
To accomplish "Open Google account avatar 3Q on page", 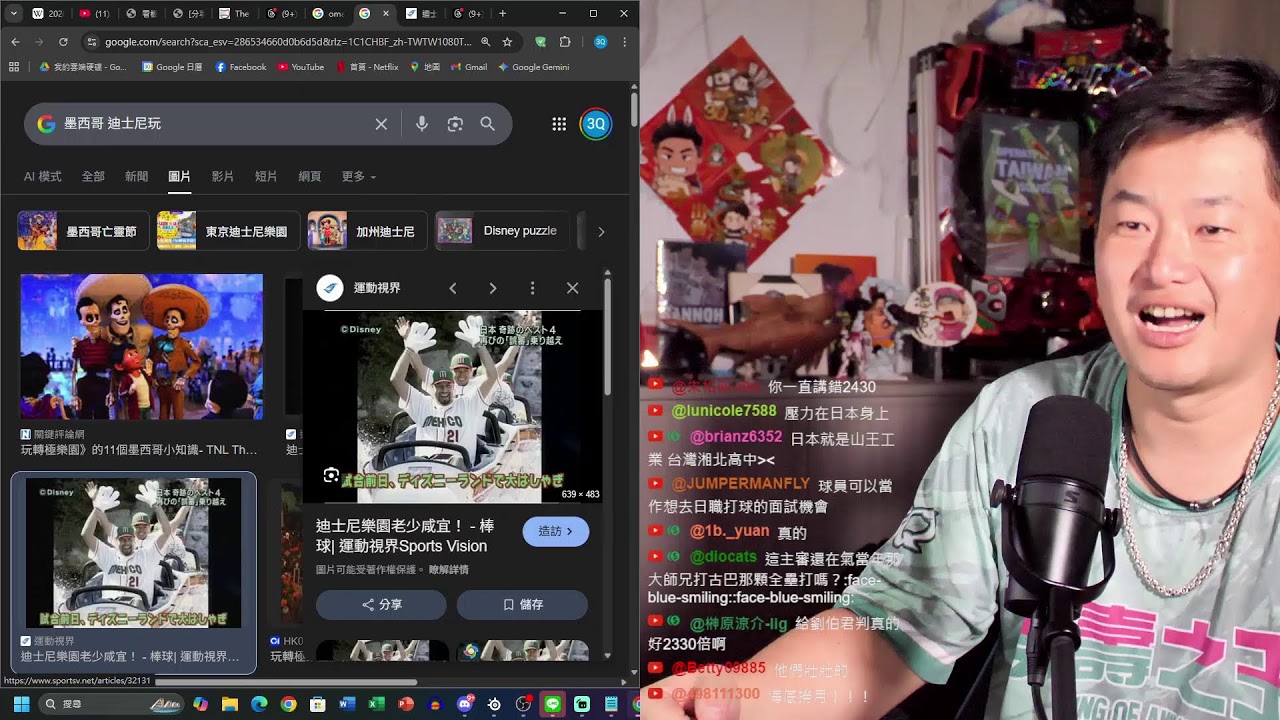I will pos(596,124).
